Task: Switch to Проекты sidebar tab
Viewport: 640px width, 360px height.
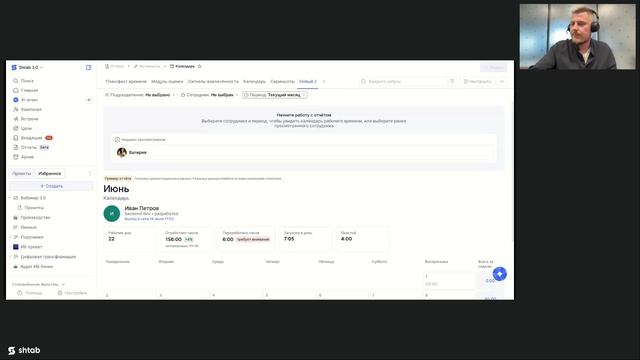Action: click(22, 173)
